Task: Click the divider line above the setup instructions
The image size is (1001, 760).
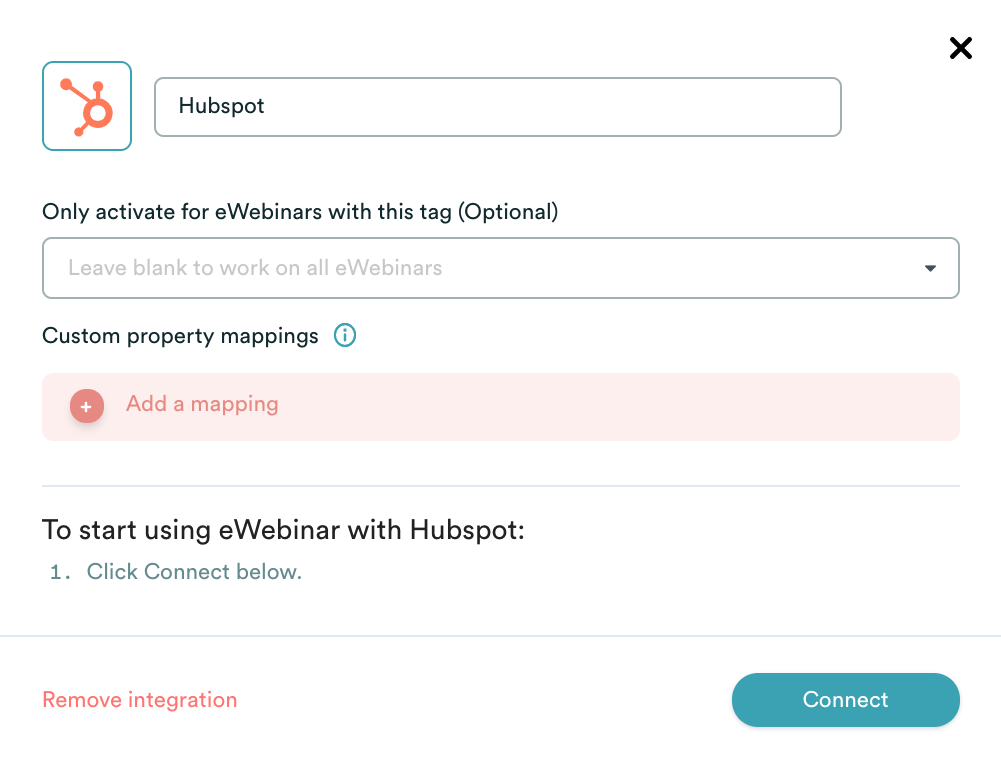Action: tap(500, 486)
